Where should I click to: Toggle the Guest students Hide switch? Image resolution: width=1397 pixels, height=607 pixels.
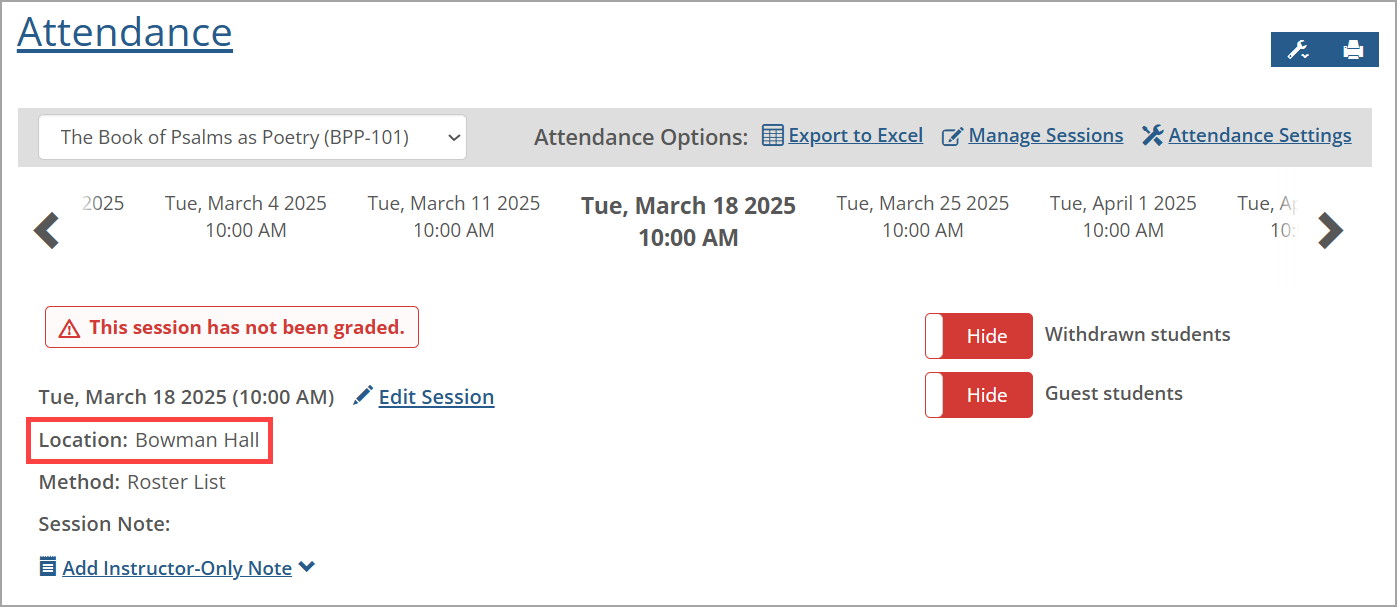(x=978, y=395)
